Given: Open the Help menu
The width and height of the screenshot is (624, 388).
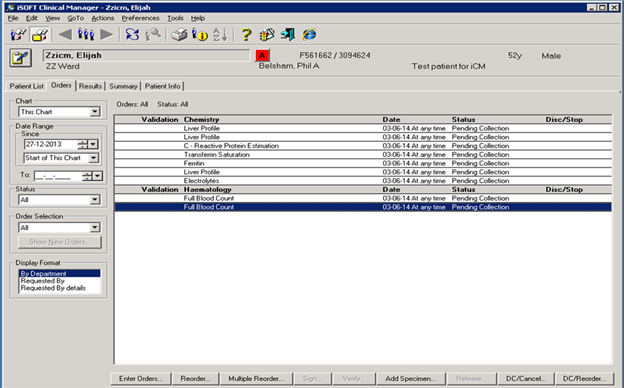Looking at the screenshot, I should tap(198, 18).
